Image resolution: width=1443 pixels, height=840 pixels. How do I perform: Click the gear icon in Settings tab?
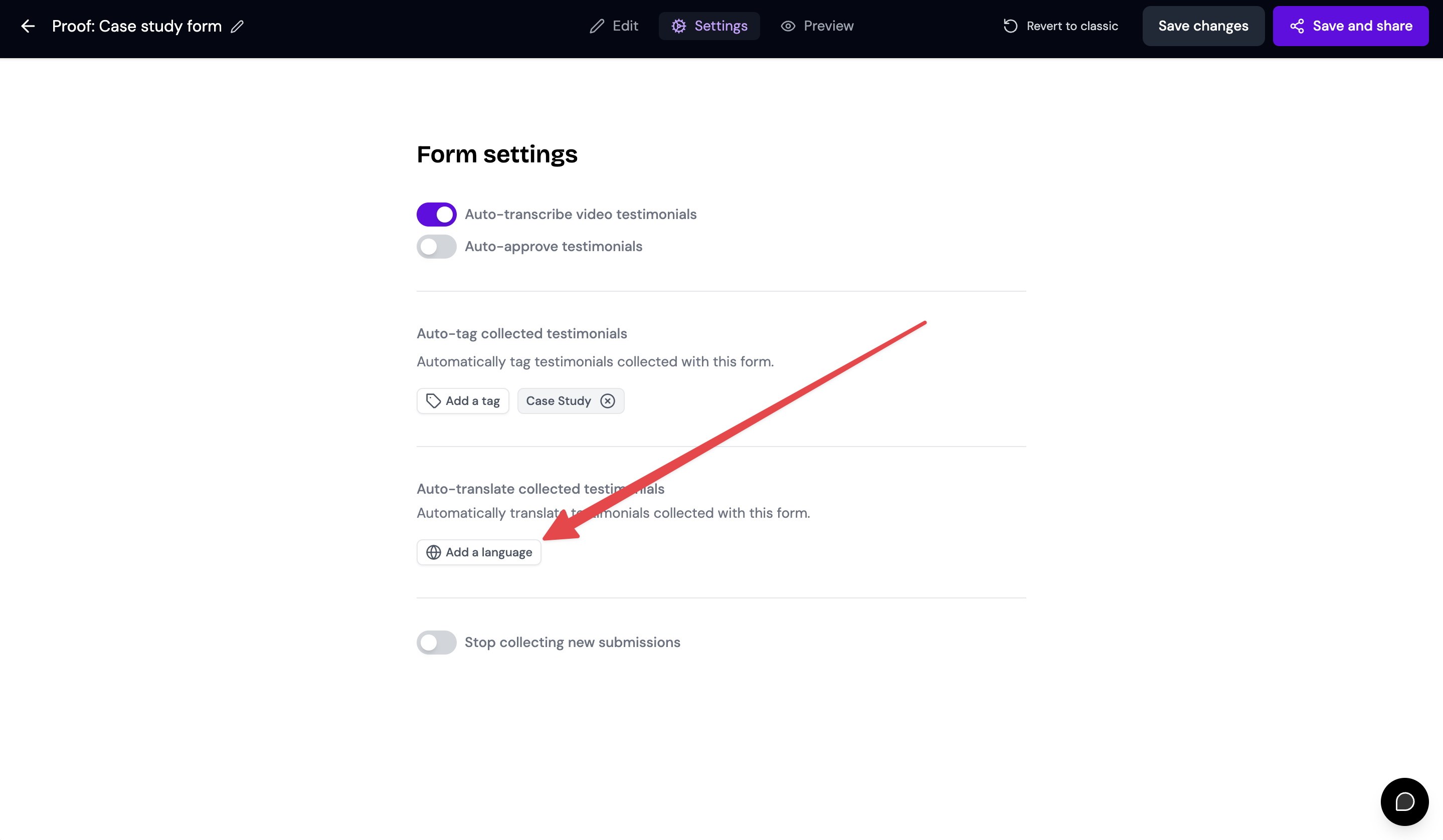coord(678,26)
